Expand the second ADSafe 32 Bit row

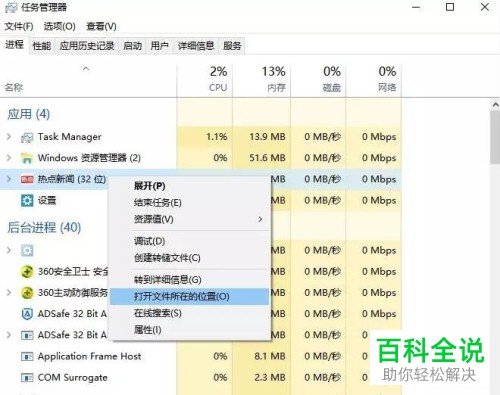(x=9, y=335)
